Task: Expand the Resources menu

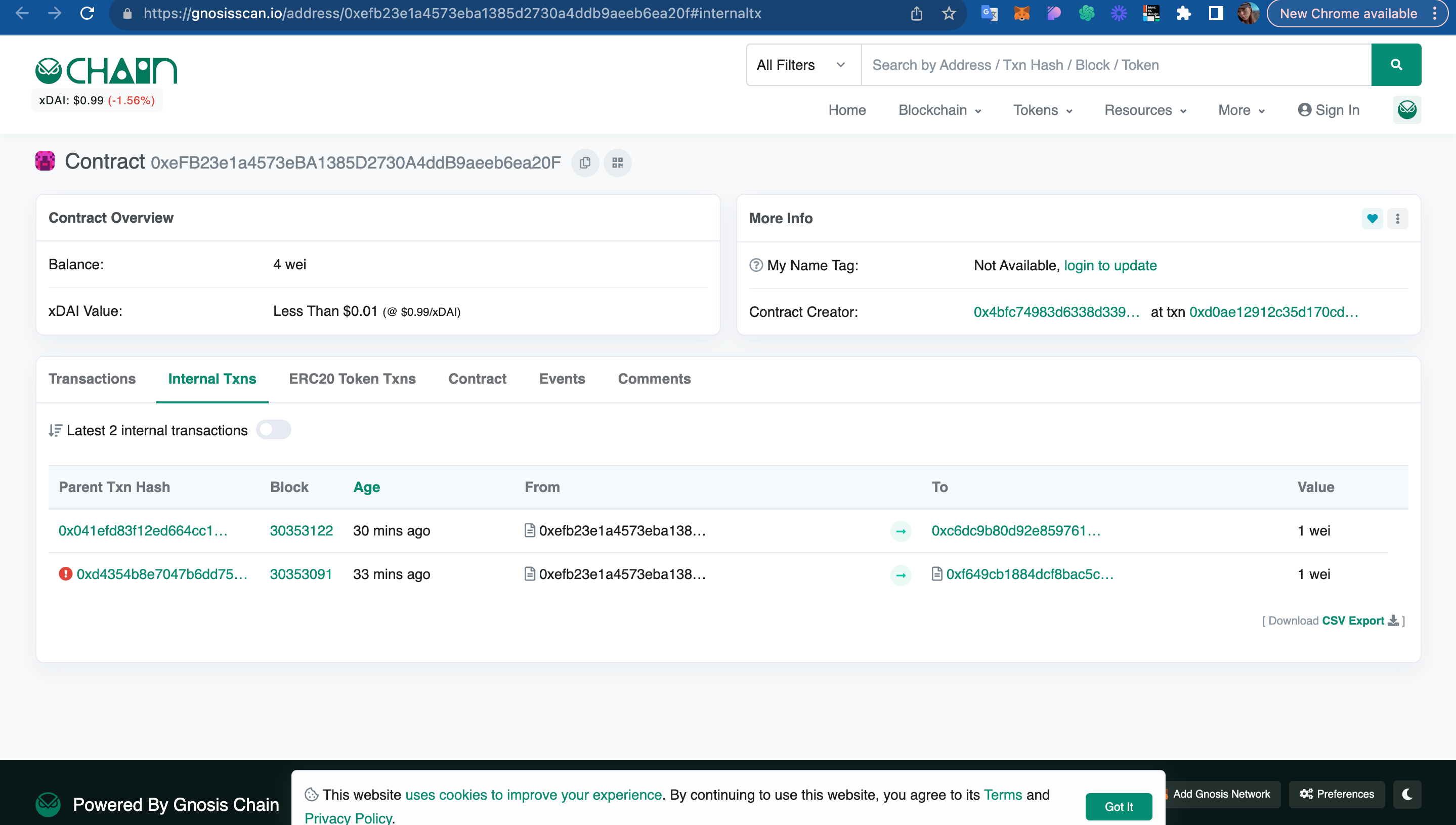Action: [1145, 110]
